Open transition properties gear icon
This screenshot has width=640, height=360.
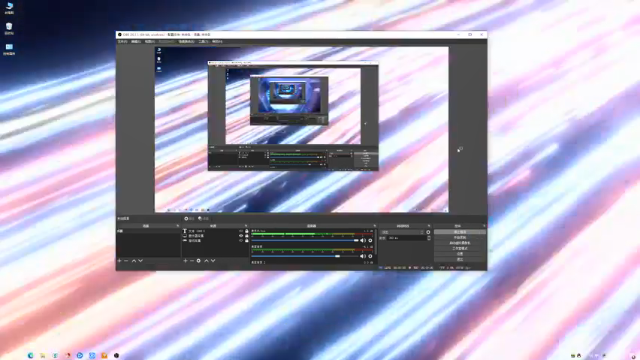pyautogui.click(x=428, y=232)
